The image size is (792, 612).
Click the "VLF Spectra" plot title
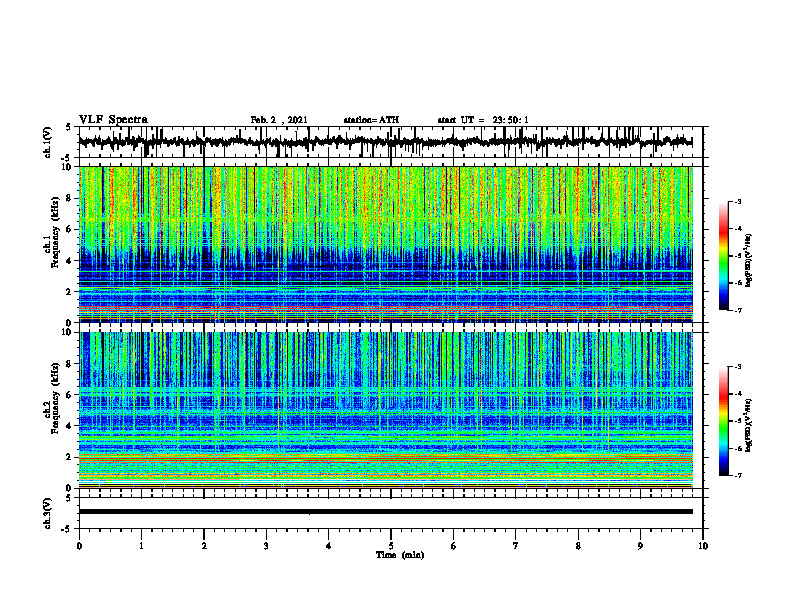click(113, 120)
